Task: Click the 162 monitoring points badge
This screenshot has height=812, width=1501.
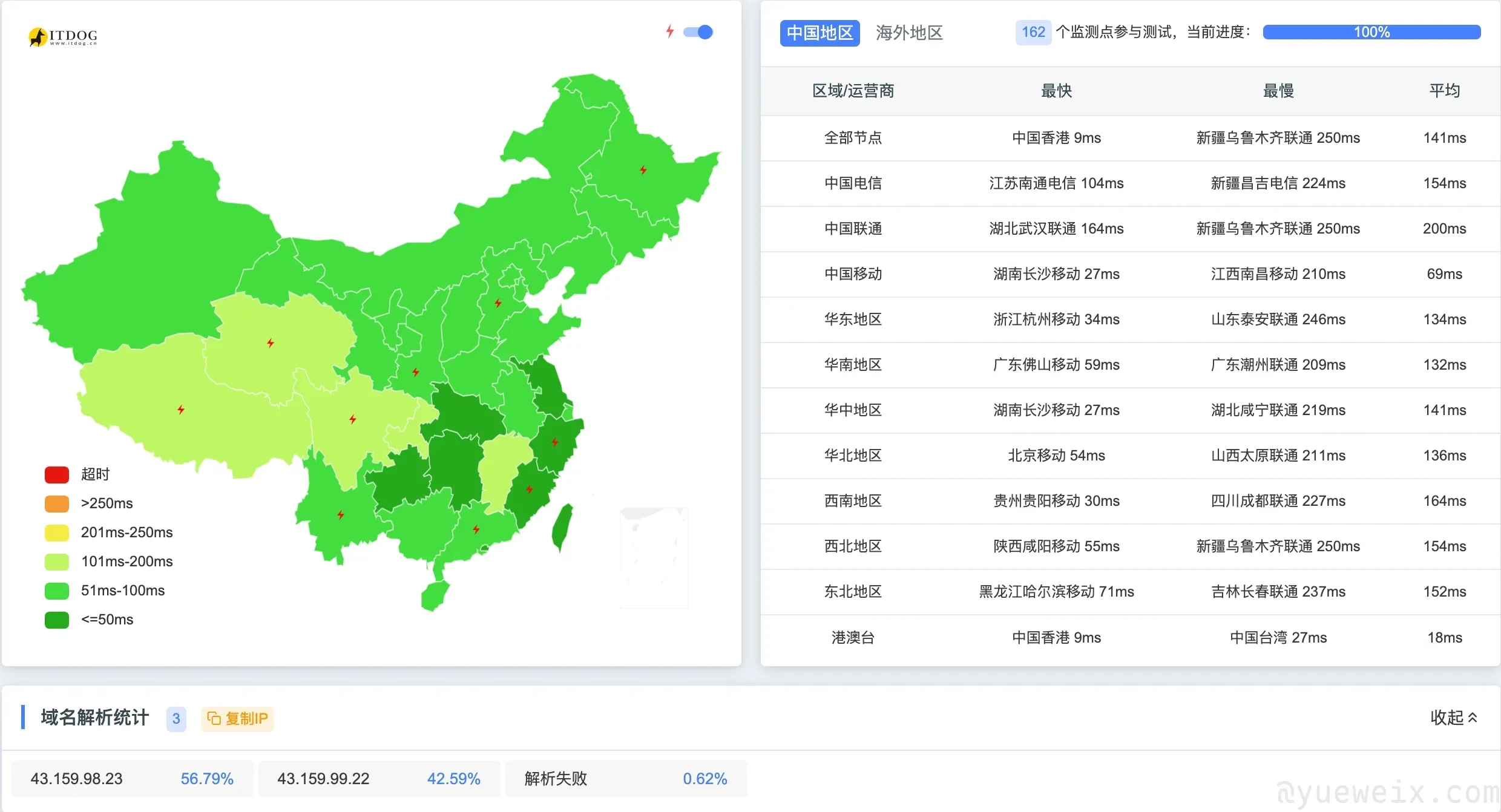Action: pos(1033,31)
